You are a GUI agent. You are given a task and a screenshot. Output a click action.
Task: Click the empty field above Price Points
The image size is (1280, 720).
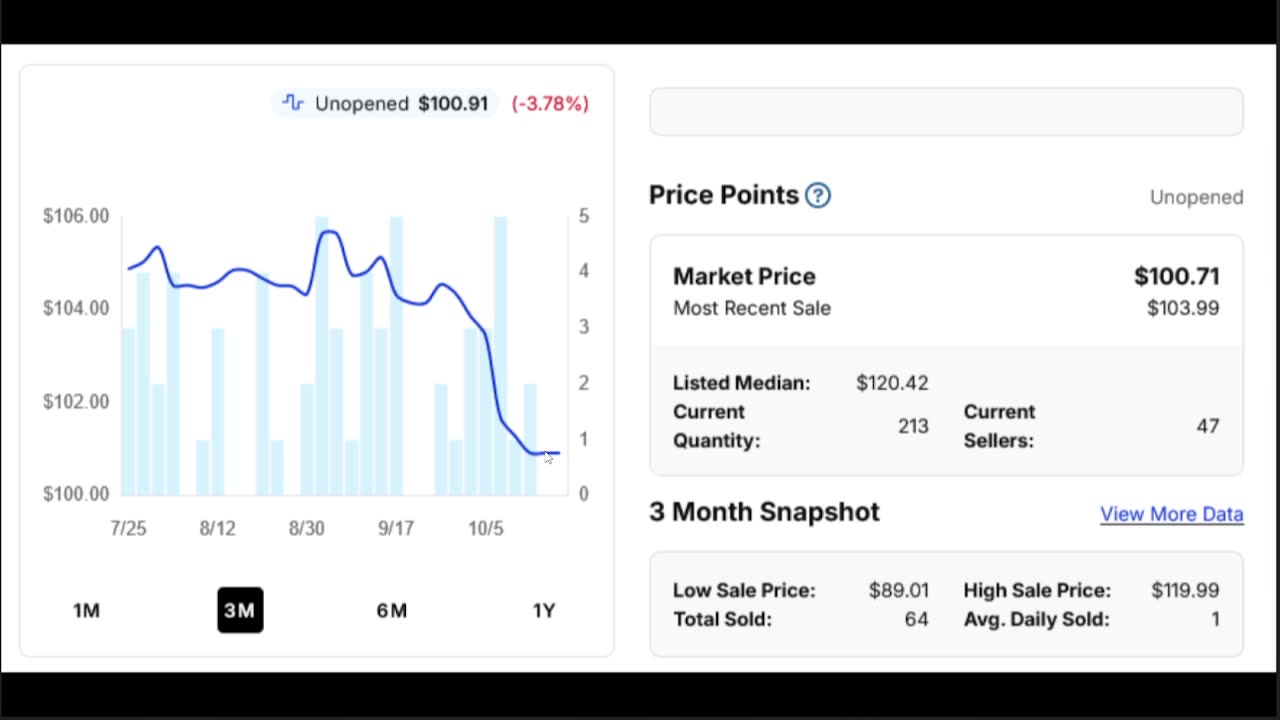click(x=946, y=111)
